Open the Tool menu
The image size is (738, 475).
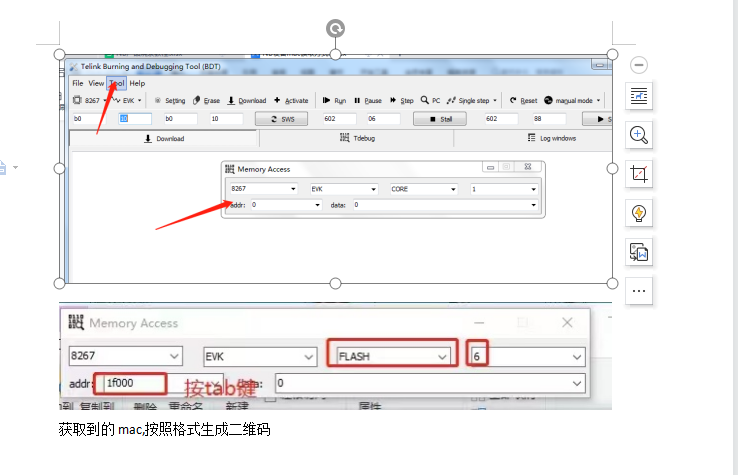coord(117,83)
